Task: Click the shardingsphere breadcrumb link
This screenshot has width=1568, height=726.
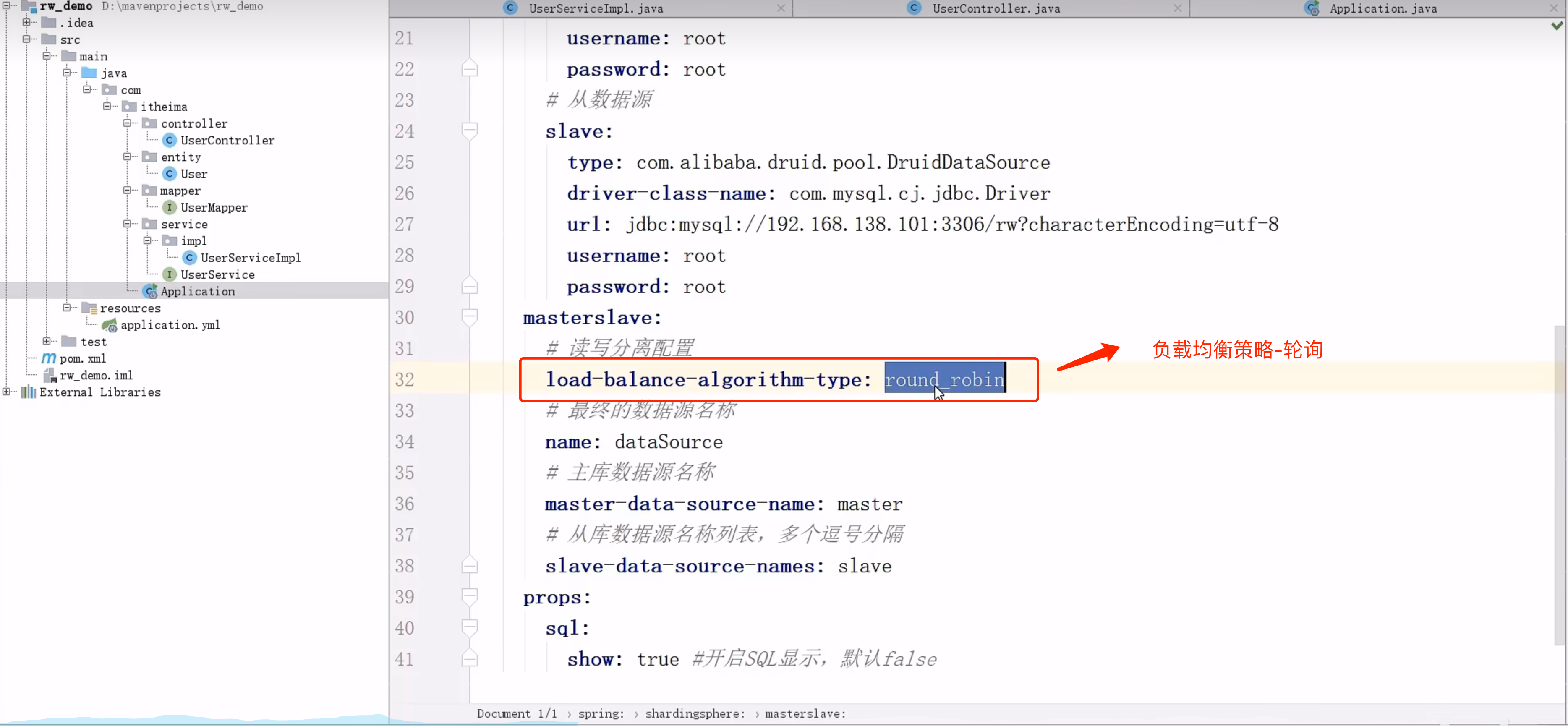Action: click(695, 713)
